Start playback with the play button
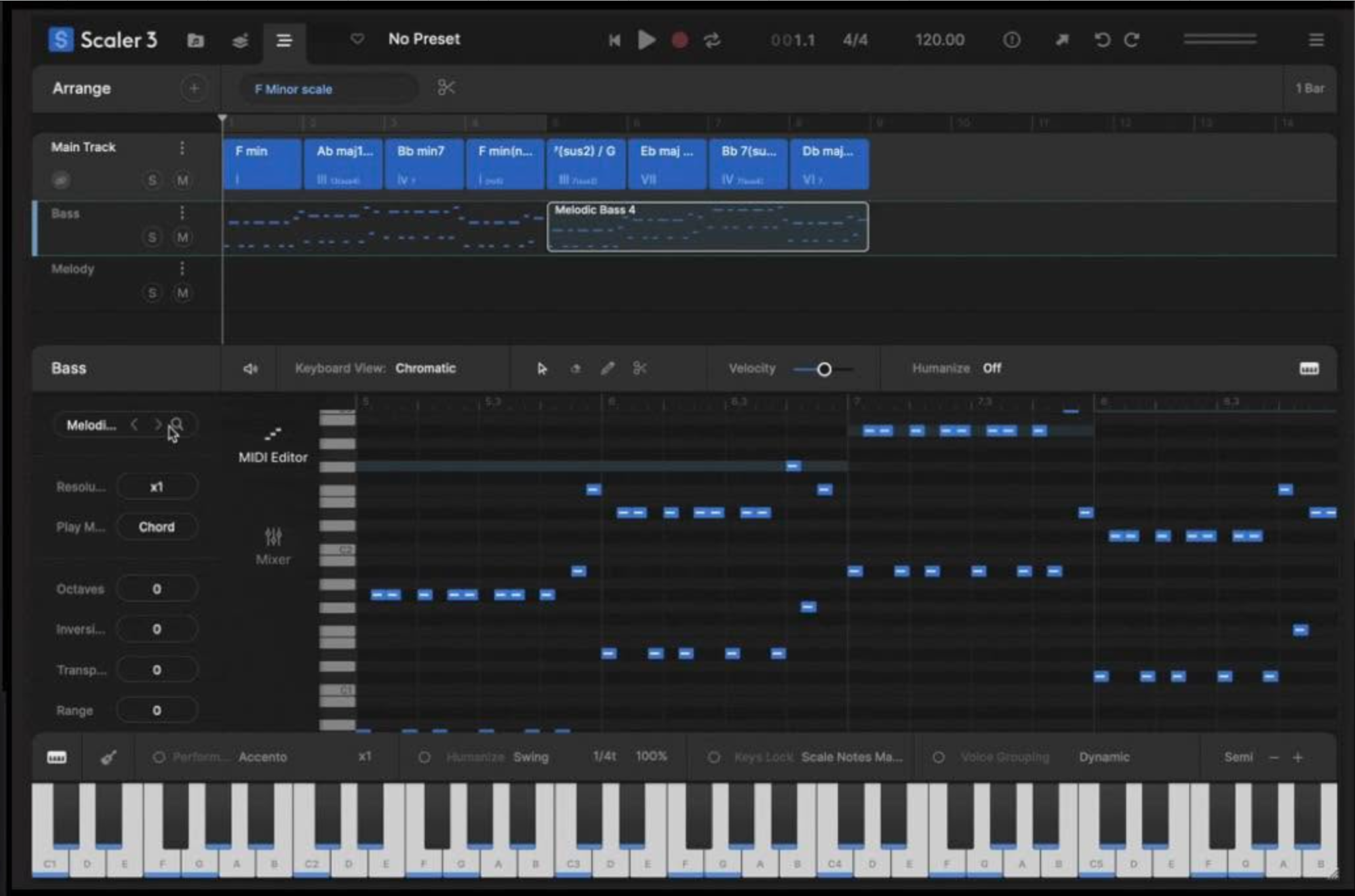This screenshot has width=1355, height=896. coord(646,41)
